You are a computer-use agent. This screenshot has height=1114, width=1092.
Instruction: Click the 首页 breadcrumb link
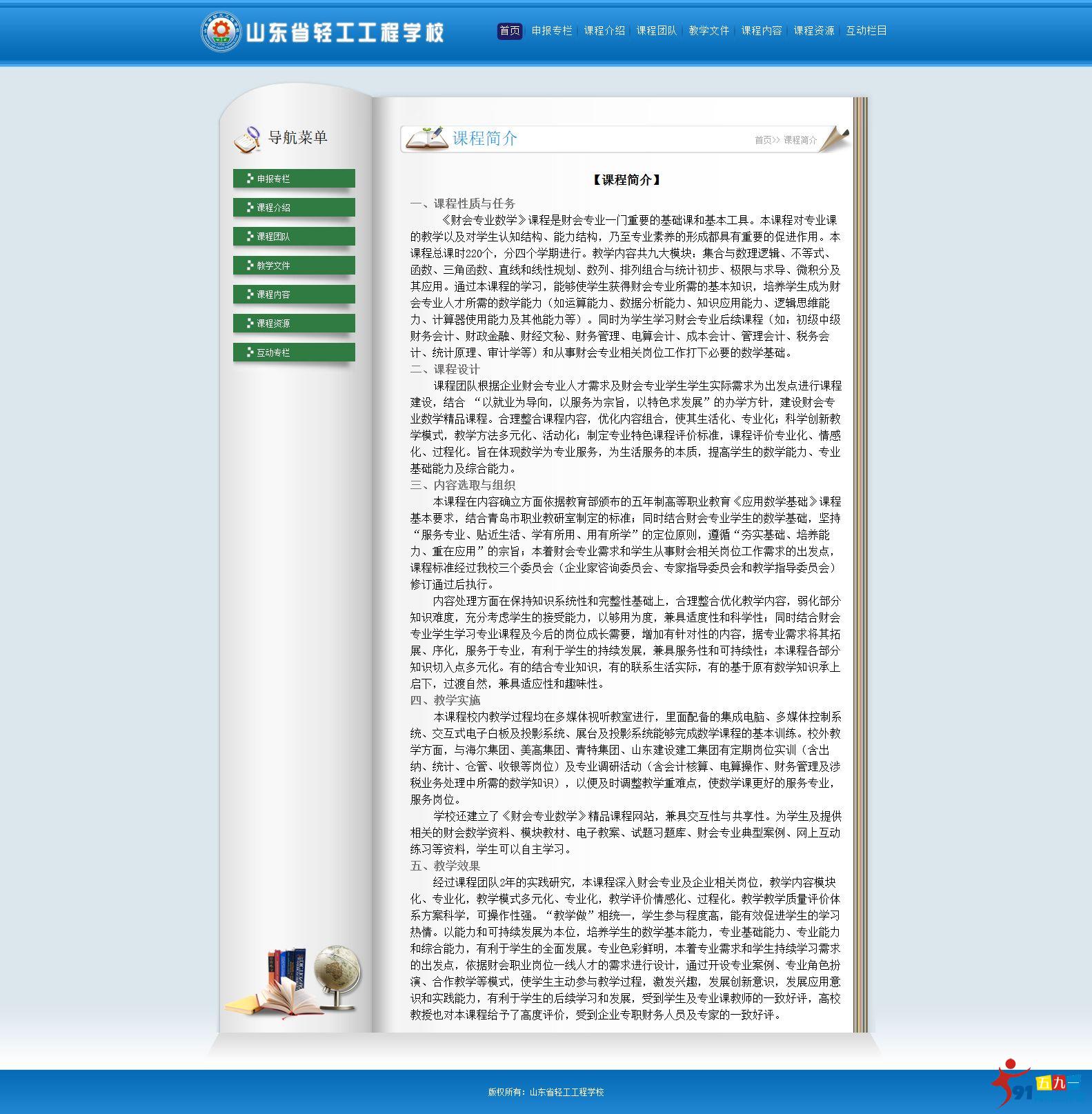[x=763, y=140]
